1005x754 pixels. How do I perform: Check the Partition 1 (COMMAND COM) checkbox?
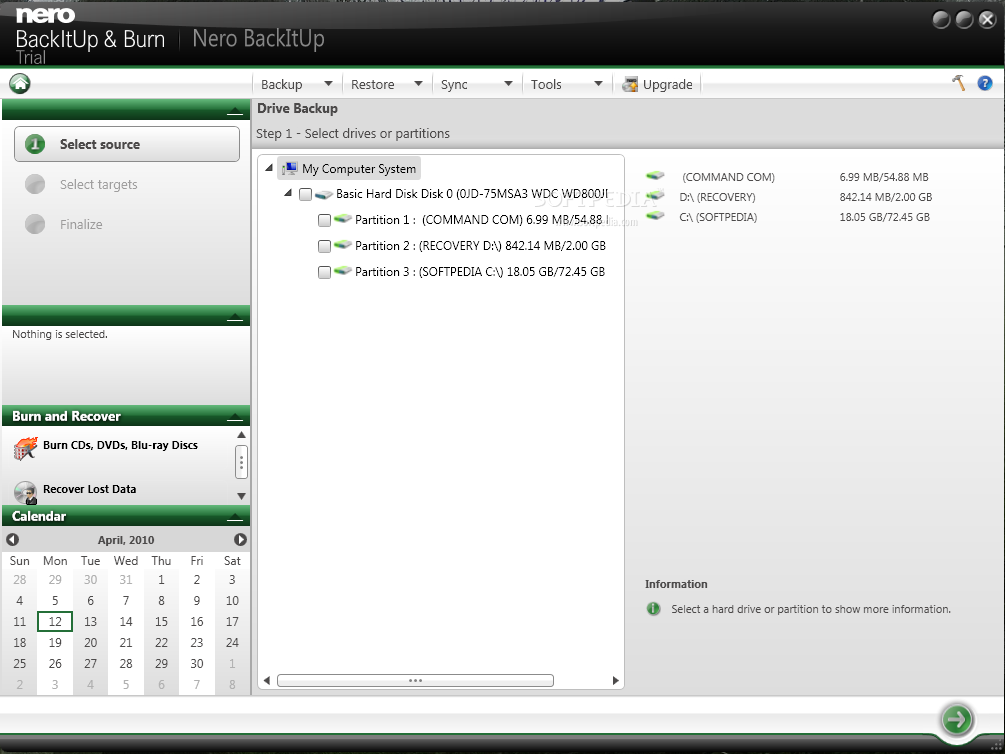click(324, 221)
